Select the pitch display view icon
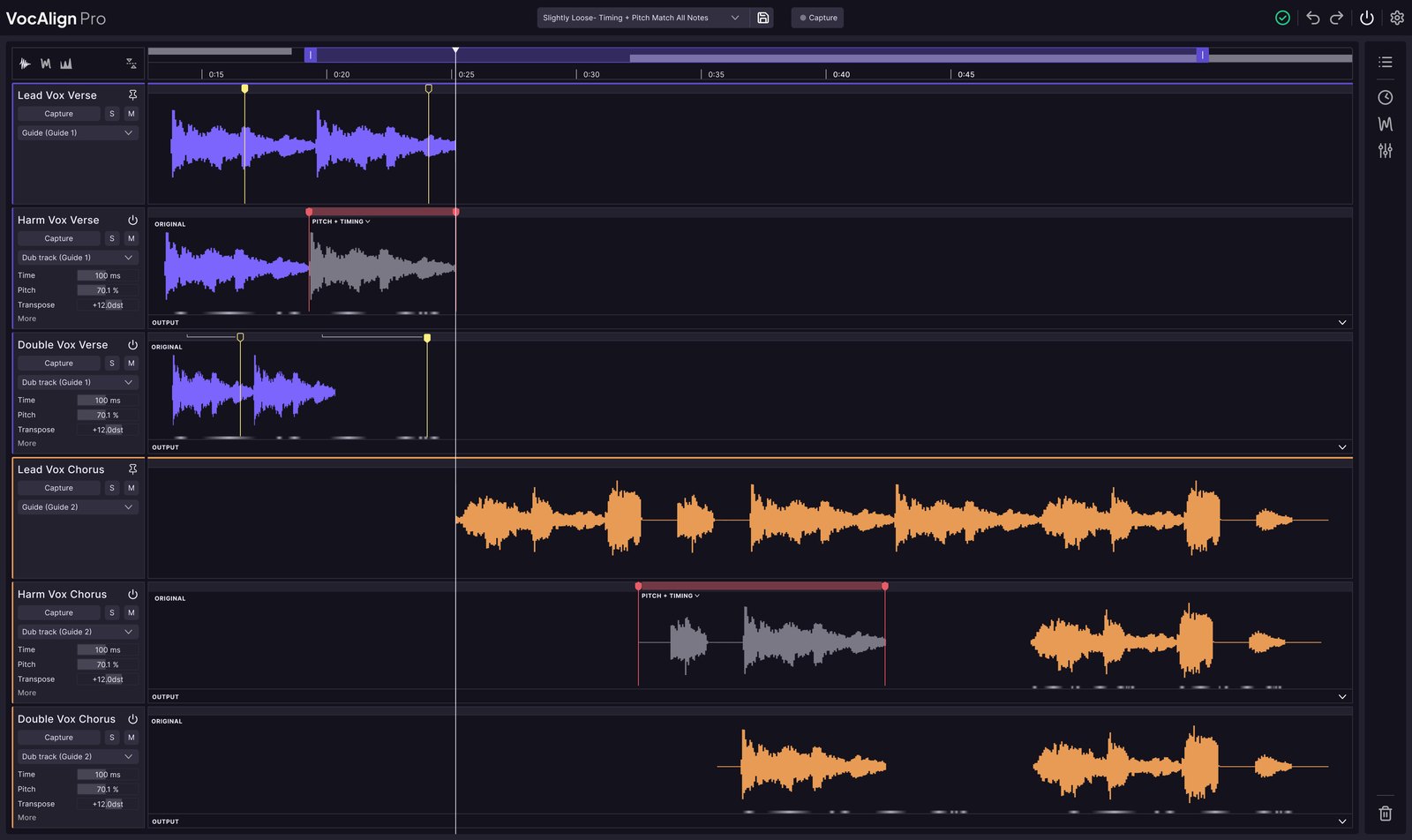Viewport: 1412px width, 840px height. point(46,64)
